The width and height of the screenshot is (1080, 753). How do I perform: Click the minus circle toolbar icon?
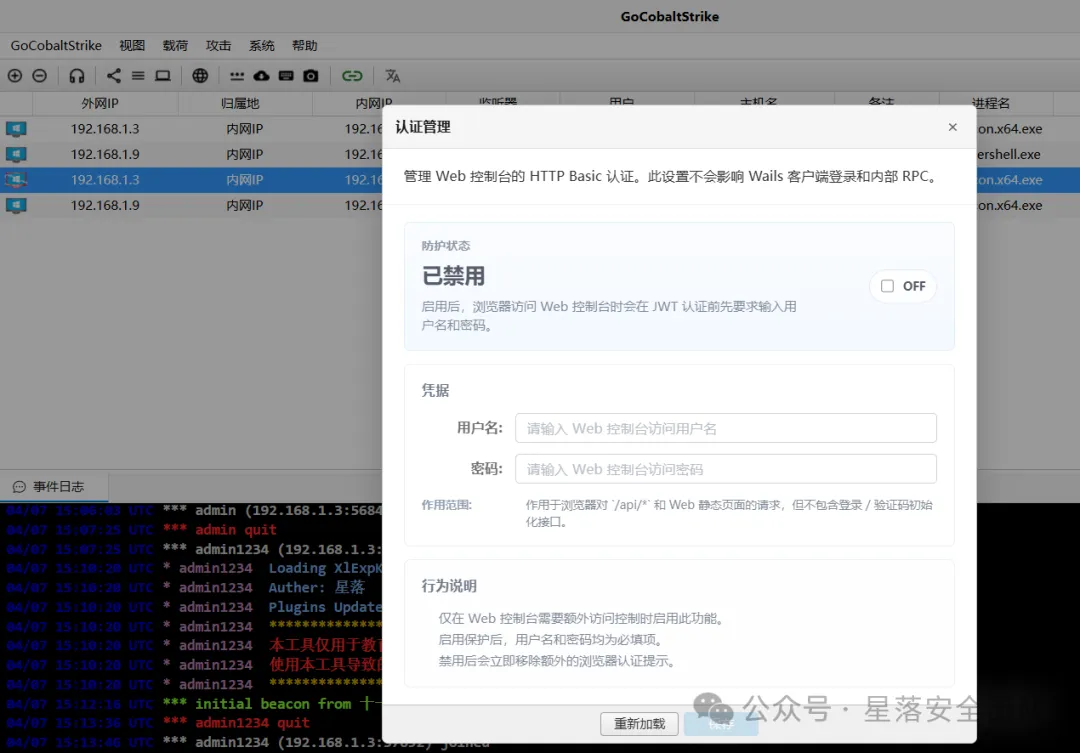pos(40,76)
